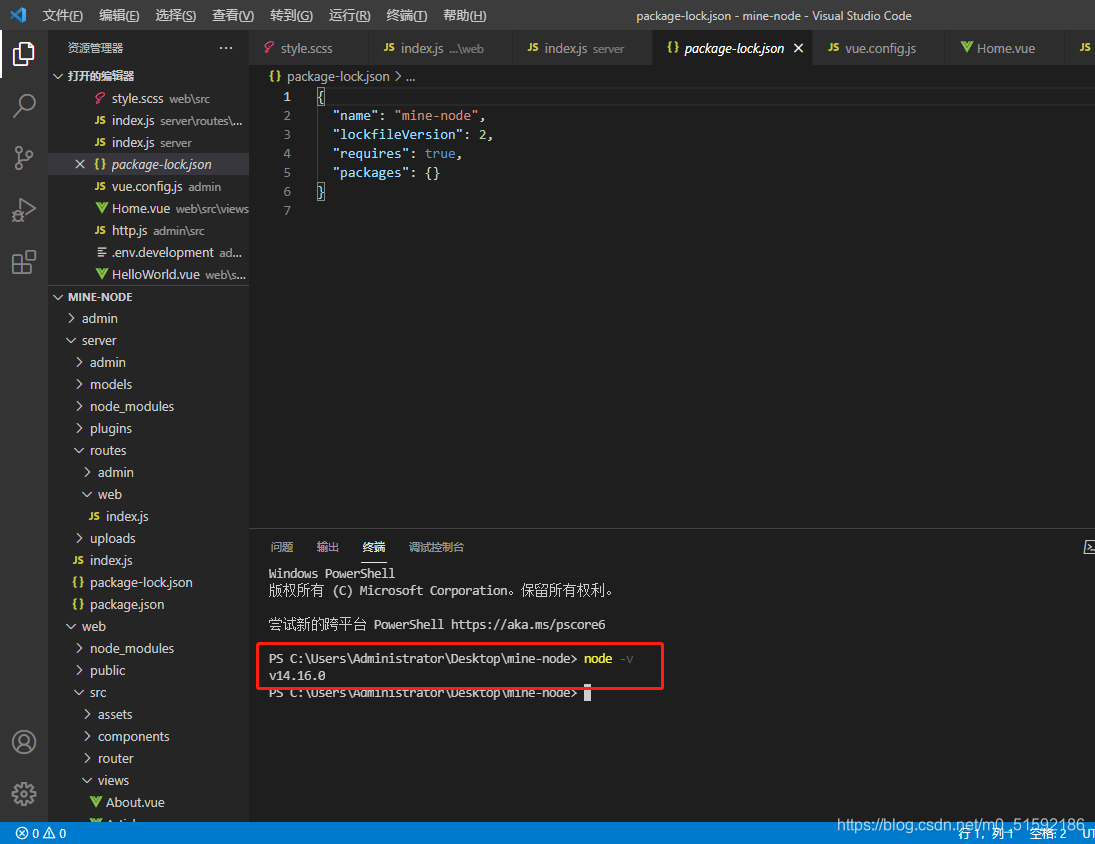Image resolution: width=1095 pixels, height=844 pixels.
Task: Open the 文件(F) menu
Action: click(62, 15)
